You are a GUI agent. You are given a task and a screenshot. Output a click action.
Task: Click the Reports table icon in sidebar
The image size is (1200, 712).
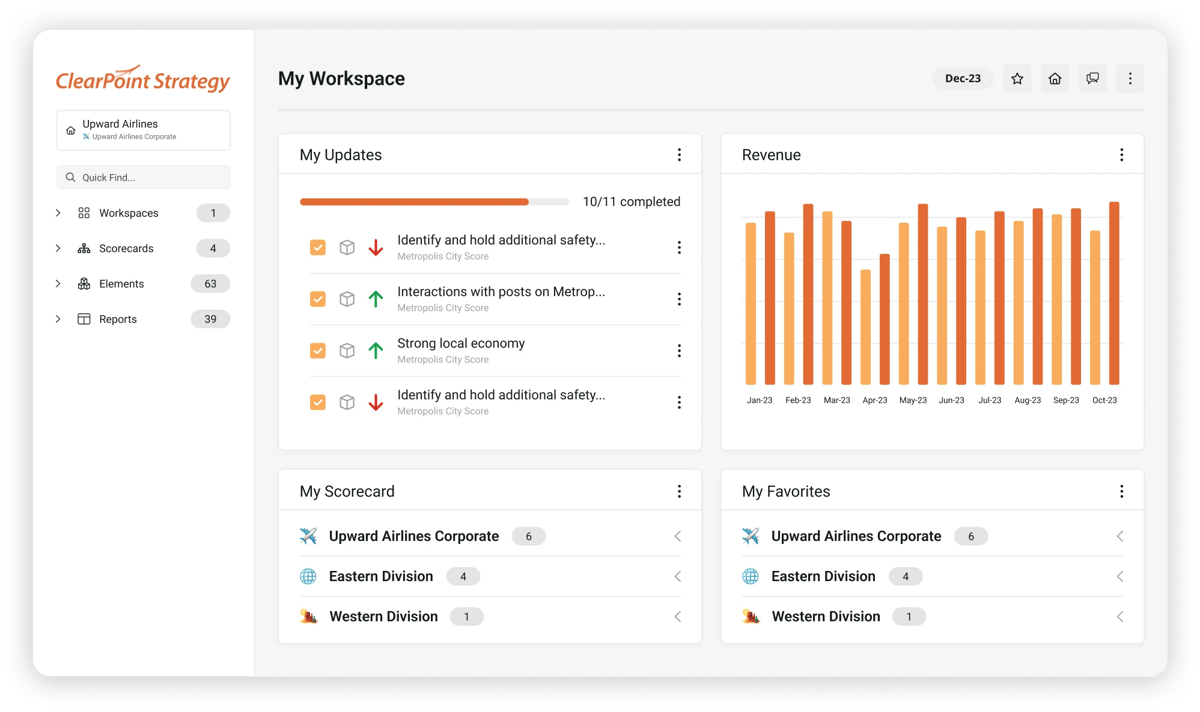pos(84,319)
